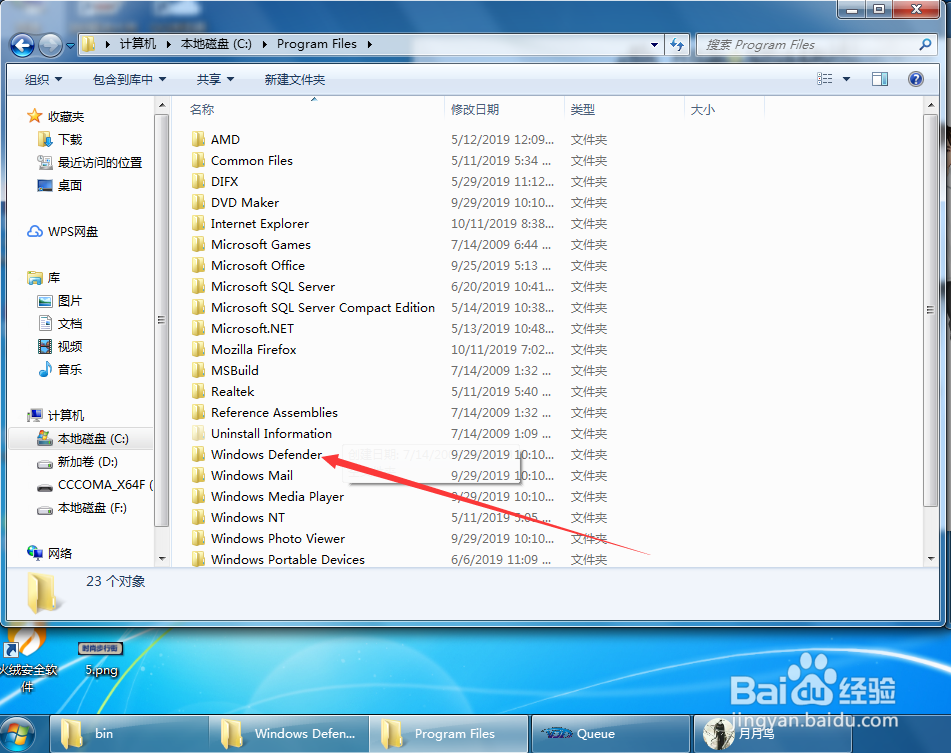Select Reference Assemblies folder name
The height and width of the screenshot is (753, 951).
click(274, 413)
